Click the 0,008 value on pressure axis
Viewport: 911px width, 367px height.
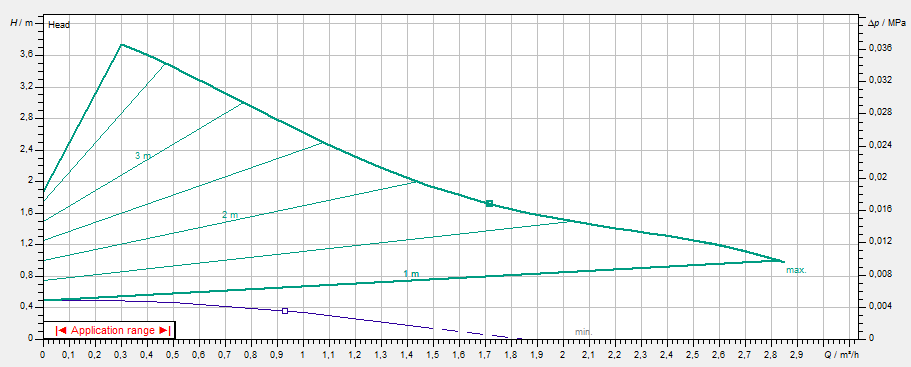point(880,274)
